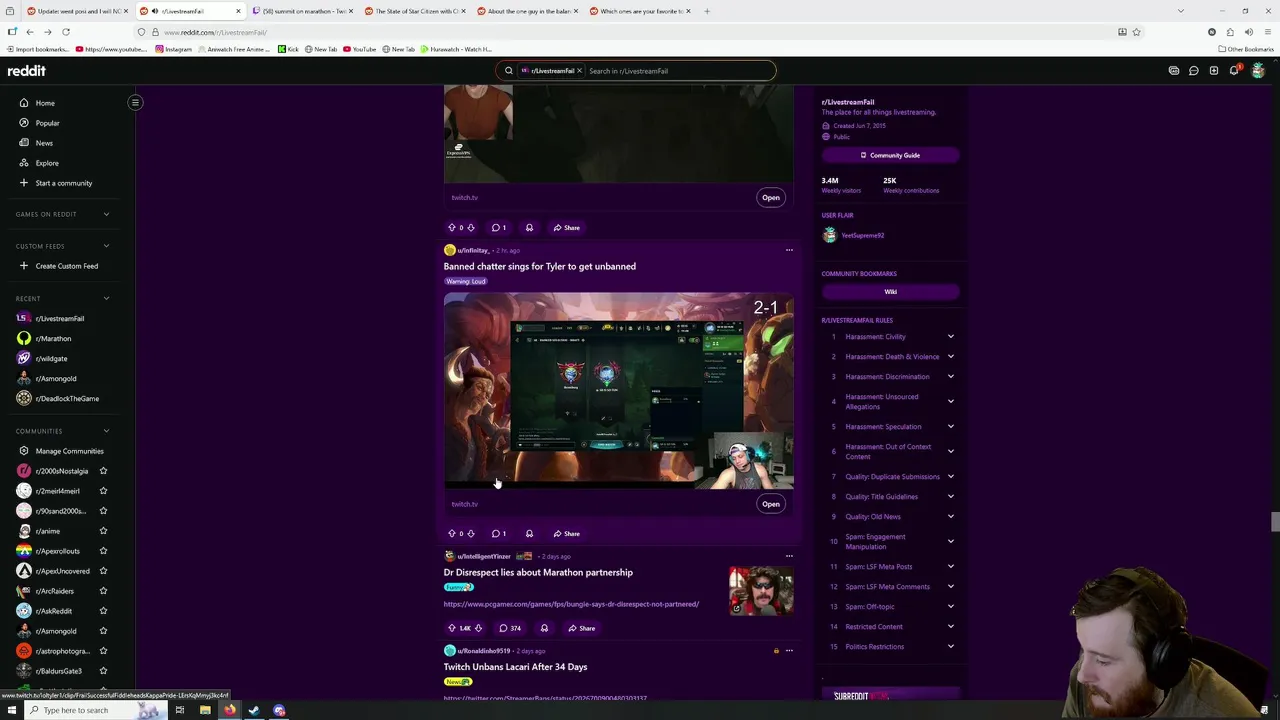Open the user avatar menu
The height and width of the screenshot is (720, 1280).
tap(1258, 71)
